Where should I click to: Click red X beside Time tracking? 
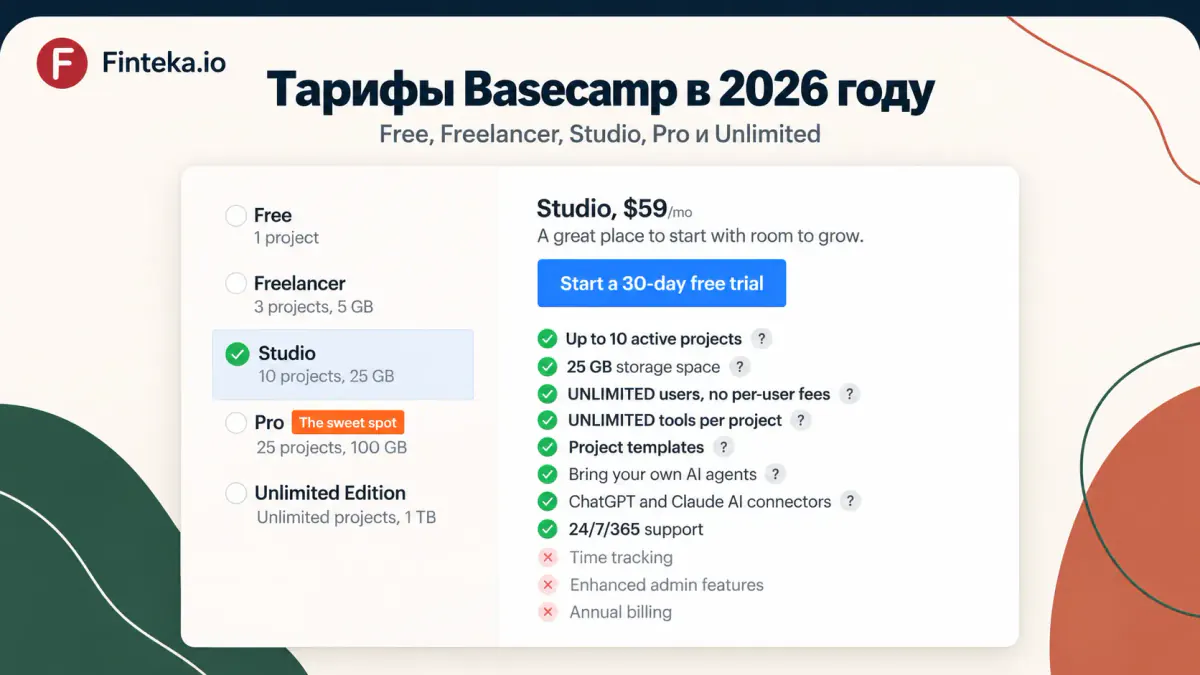tap(547, 557)
